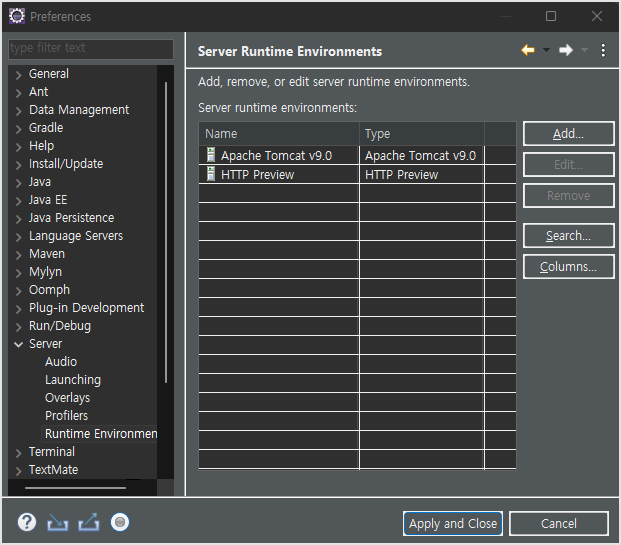621x545 pixels.
Task: Open Overlays under Server
Action: [x=67, y=398]
